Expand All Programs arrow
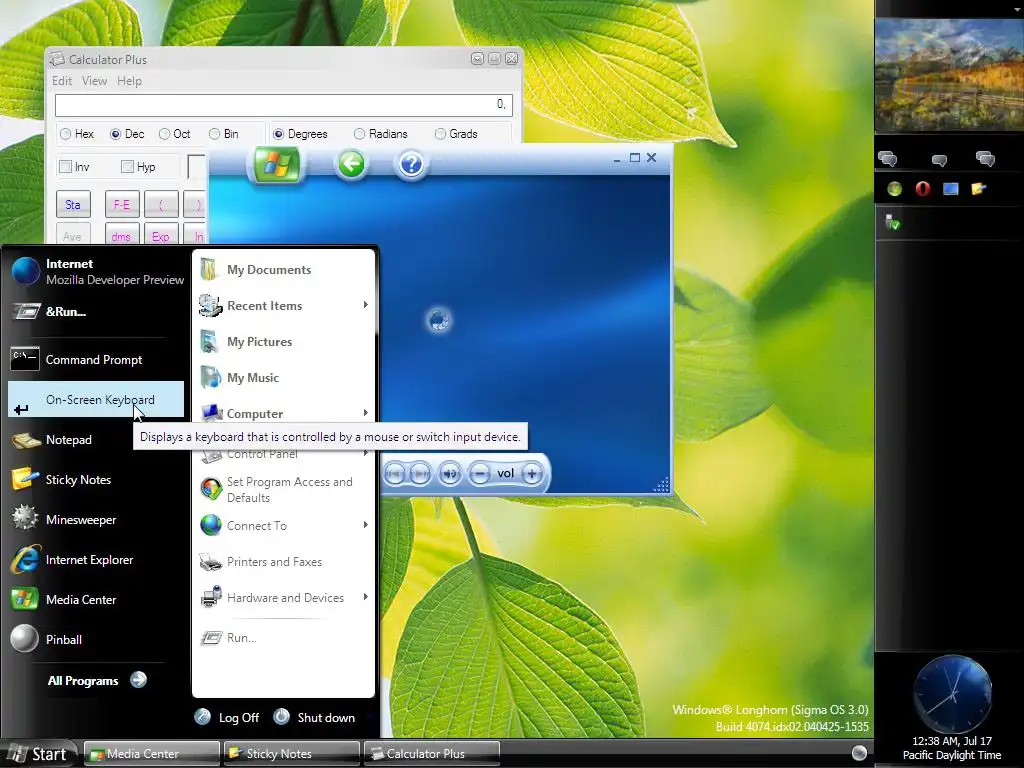 [x=138, y=680]
